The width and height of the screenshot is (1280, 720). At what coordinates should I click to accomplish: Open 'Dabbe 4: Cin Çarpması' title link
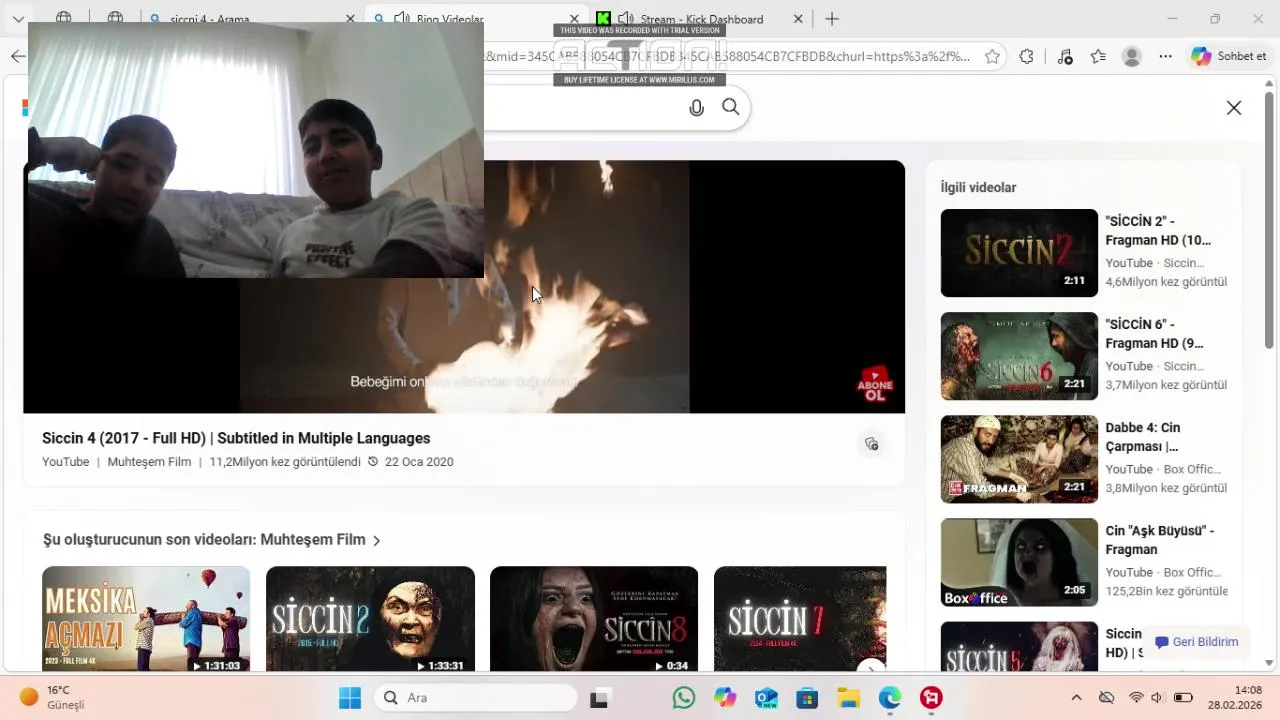(x=1143, y=437)
